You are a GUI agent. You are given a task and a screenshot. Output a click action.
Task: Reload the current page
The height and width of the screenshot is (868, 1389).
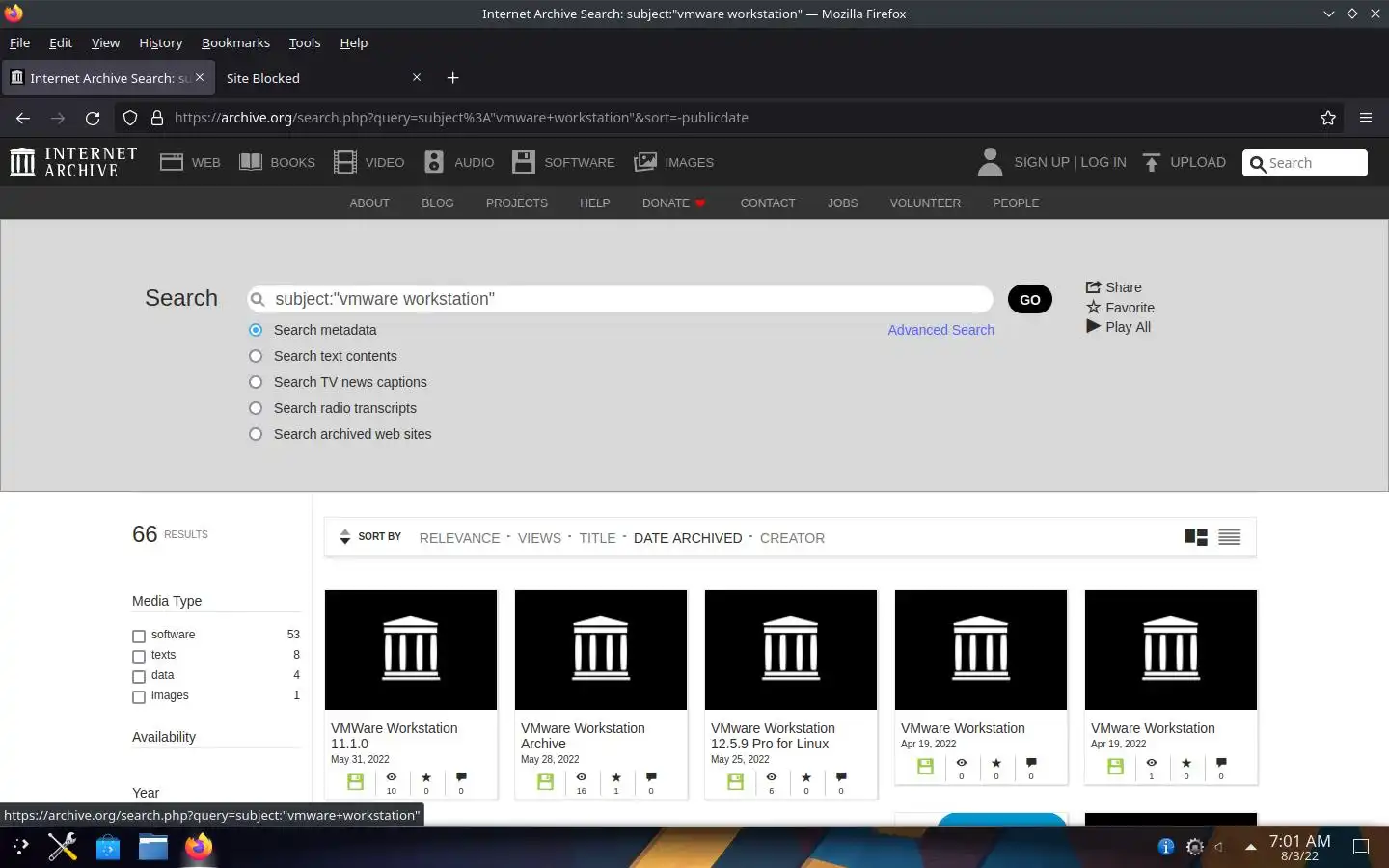tap(93, 118)
